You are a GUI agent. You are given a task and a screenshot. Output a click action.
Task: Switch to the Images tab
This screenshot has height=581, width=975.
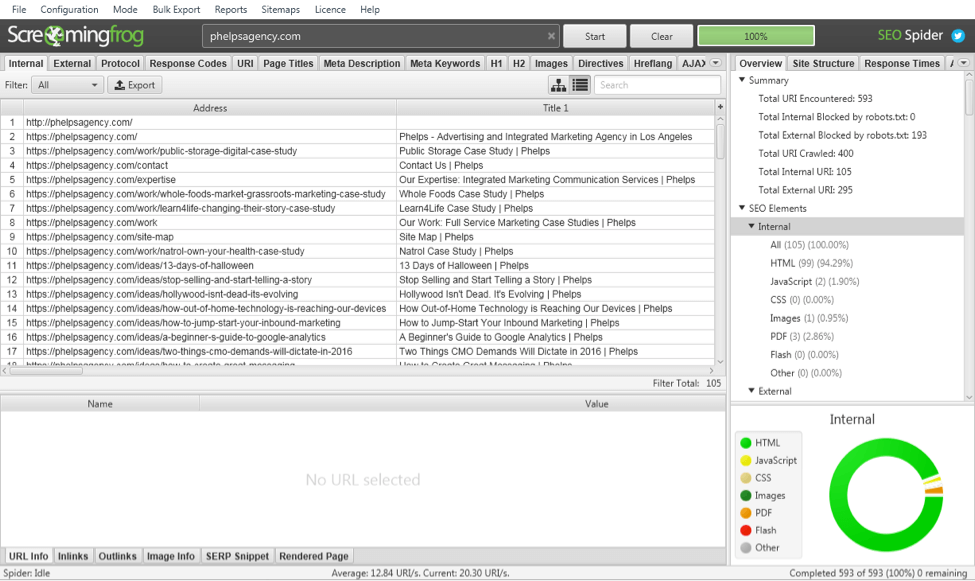[552, 63]
